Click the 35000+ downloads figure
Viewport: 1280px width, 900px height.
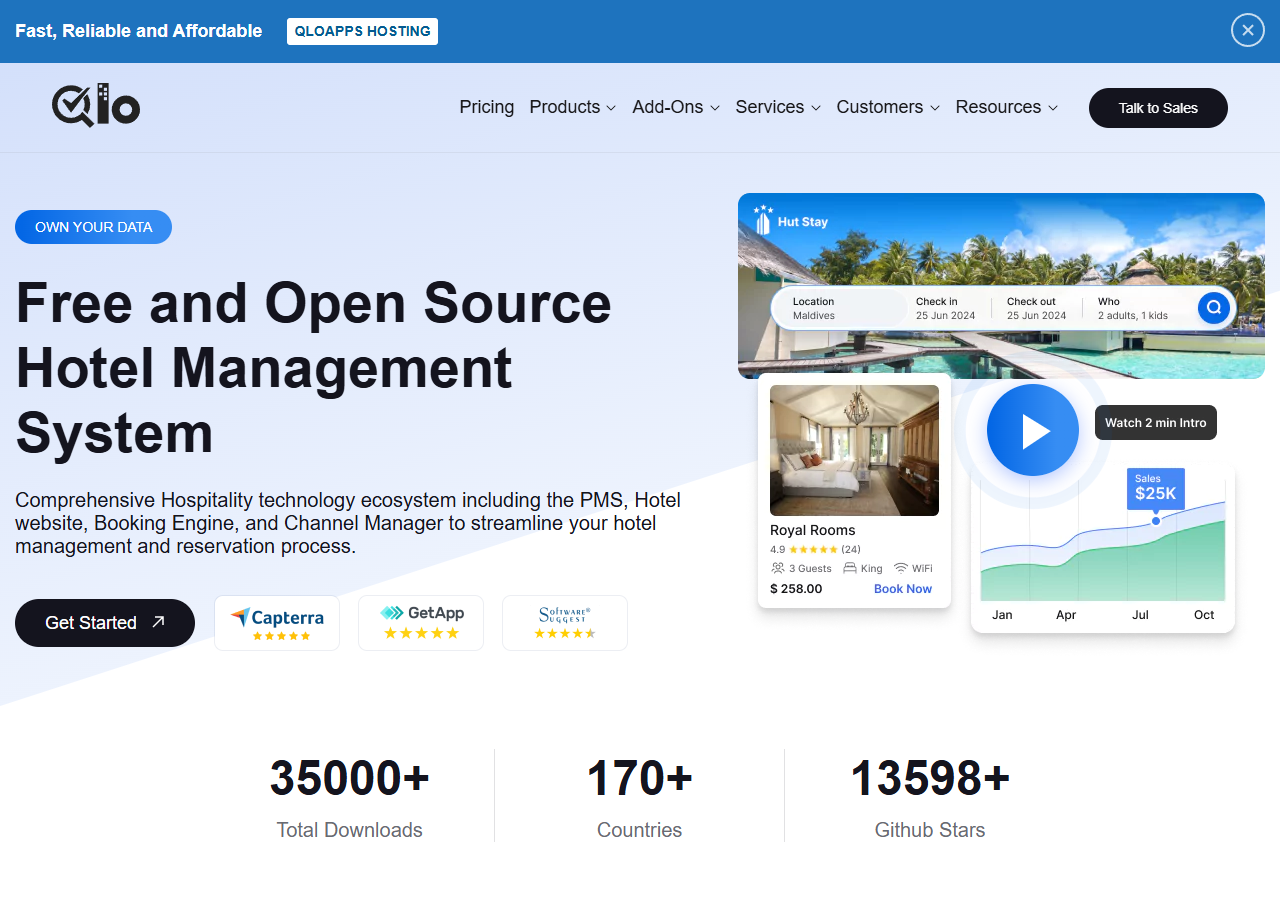click(x=350, y=779)
